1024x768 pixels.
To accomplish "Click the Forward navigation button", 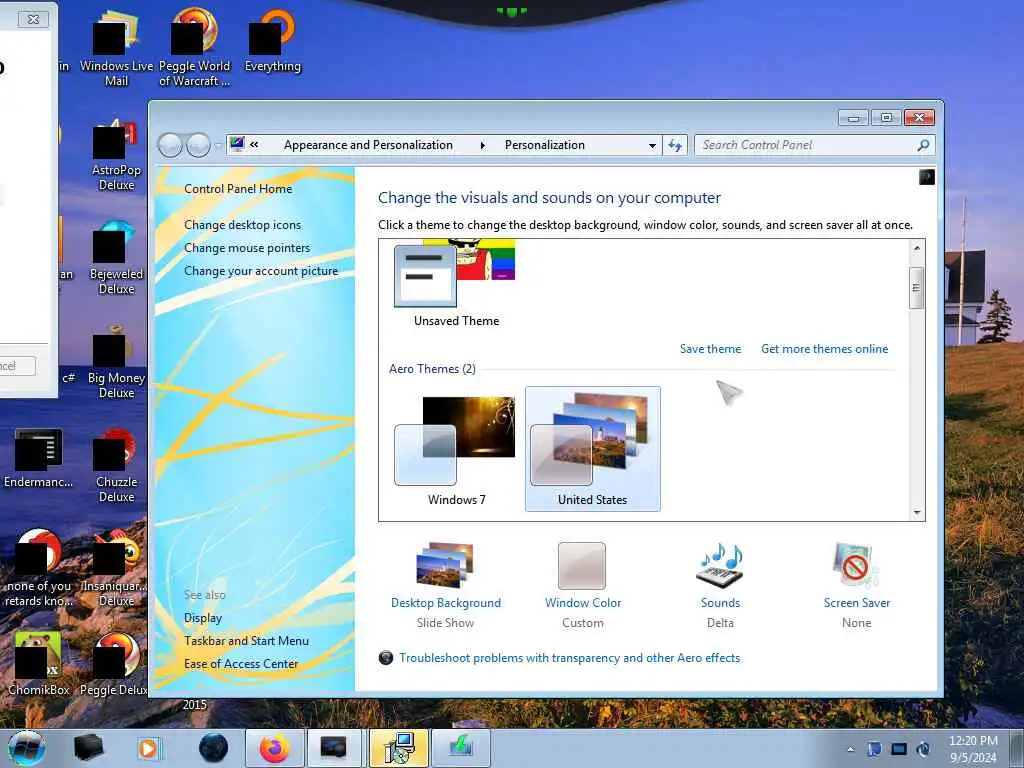I will click(x=199, y=145).
